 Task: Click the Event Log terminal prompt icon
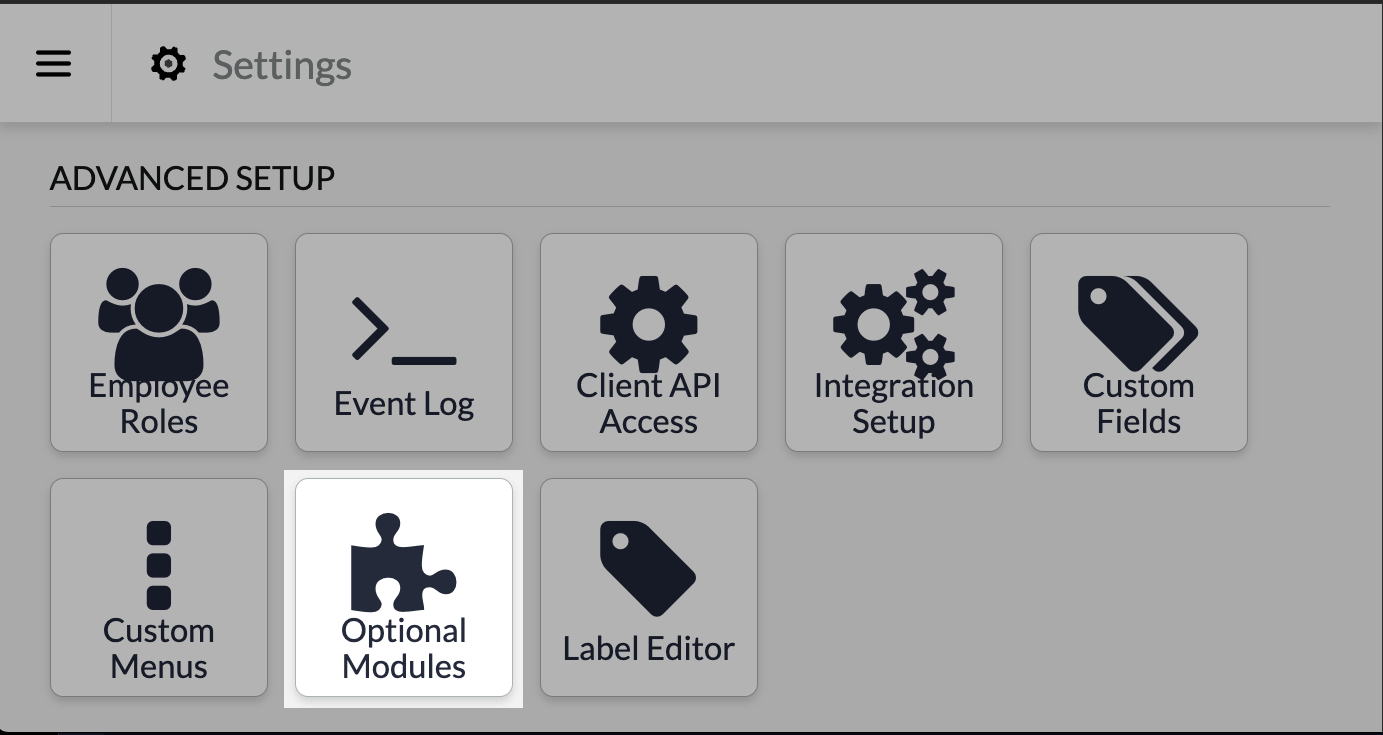[404, 329]
